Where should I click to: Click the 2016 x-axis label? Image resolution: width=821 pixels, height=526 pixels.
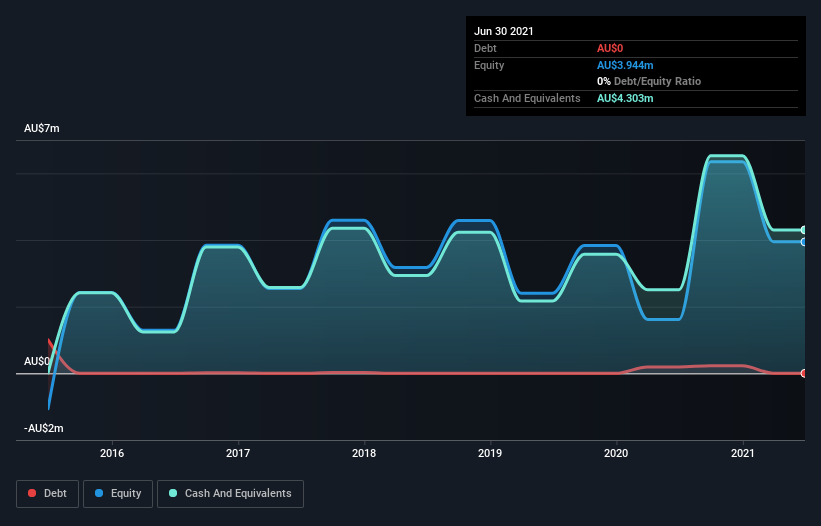(x=112, y=453)
